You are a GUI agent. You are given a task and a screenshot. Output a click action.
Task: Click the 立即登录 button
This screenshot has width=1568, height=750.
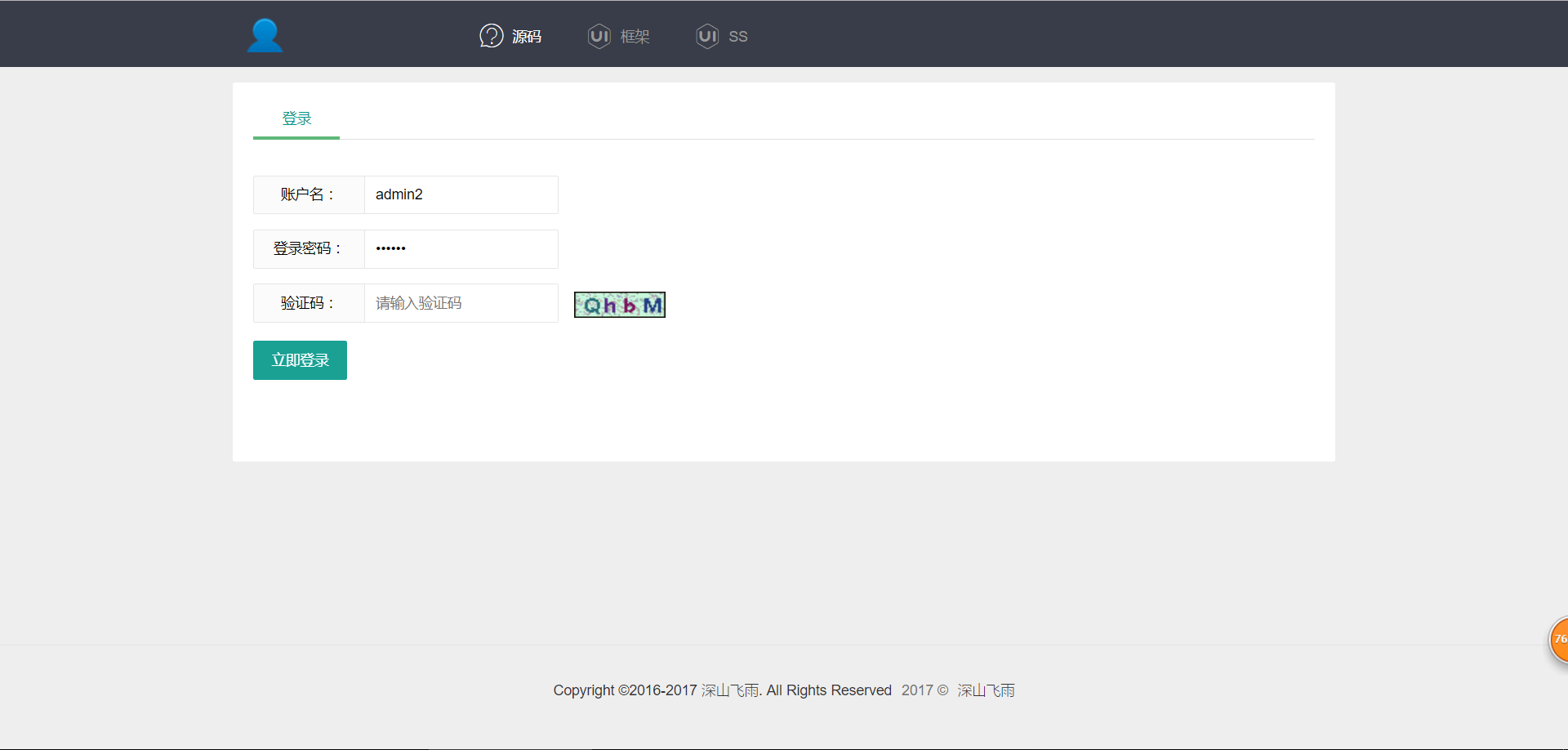pyautogui.click(x=300, y=360)
